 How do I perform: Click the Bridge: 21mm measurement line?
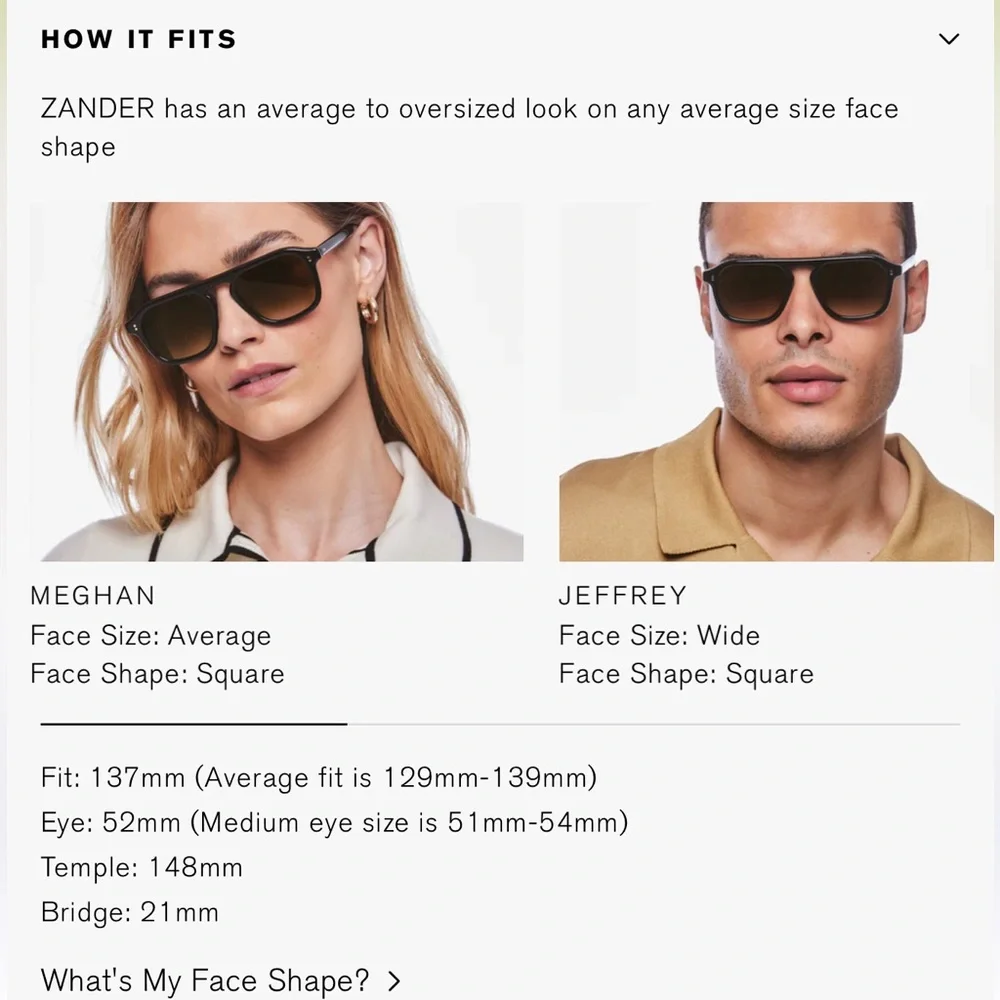129,912
